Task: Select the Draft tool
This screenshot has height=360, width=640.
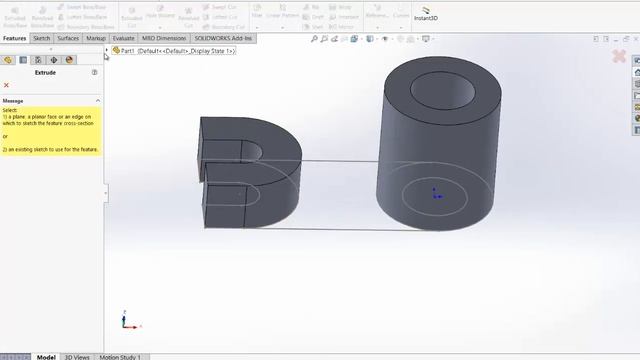Action: click(313, 17)
